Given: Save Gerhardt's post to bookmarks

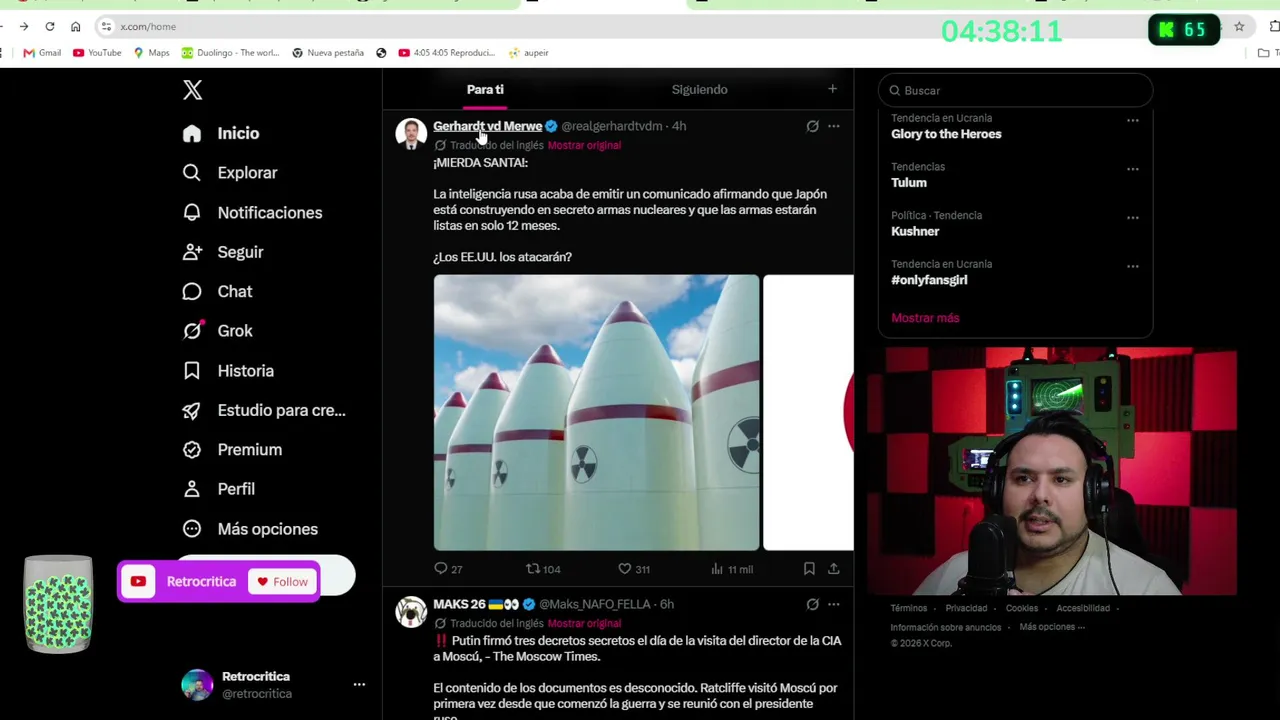Looking at the screenshot, I should click(809, 569).
